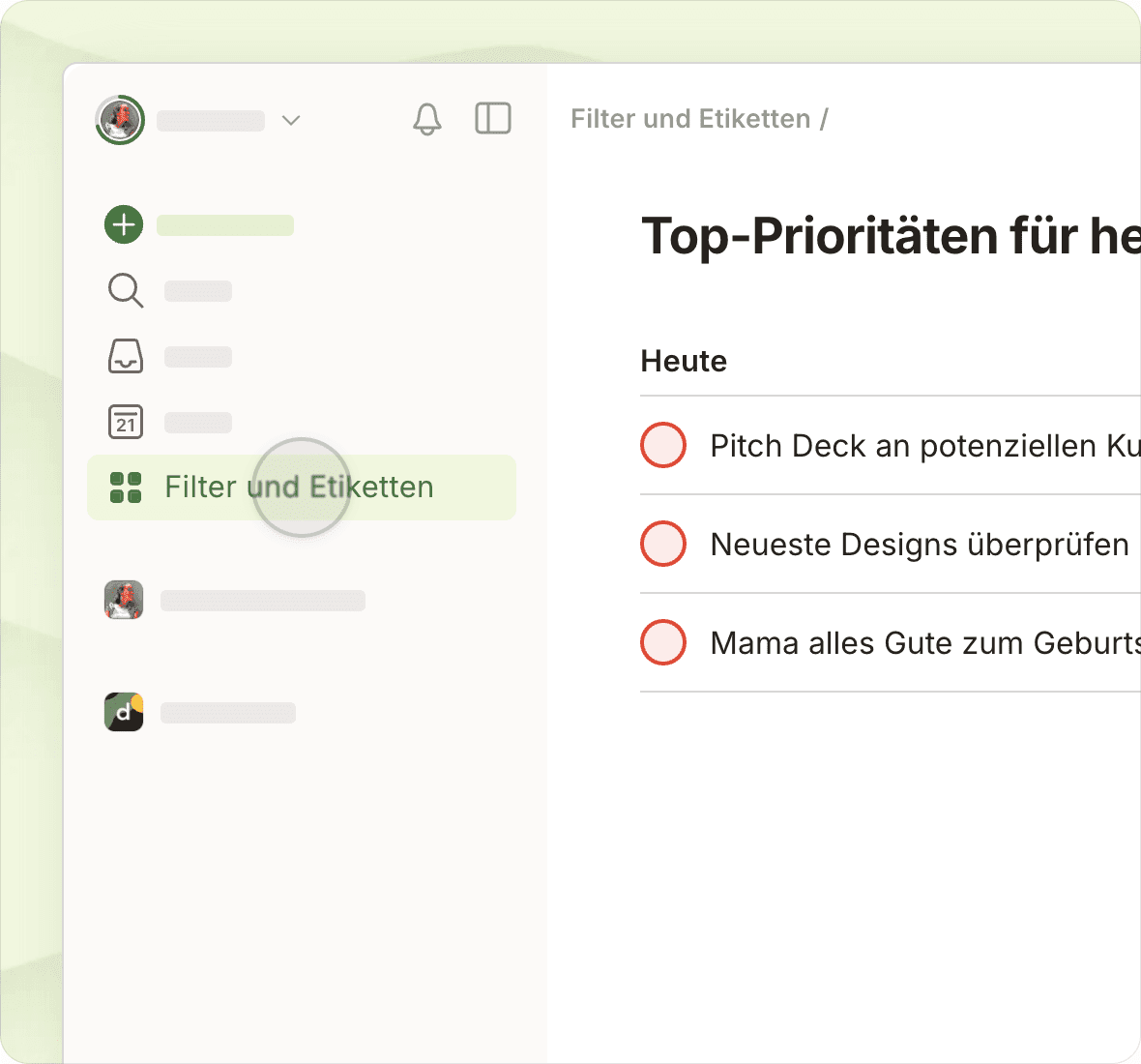The image size is (1141, 1064).
Task: Click the notifications bell icon
Action: click(x=426, y=119)
